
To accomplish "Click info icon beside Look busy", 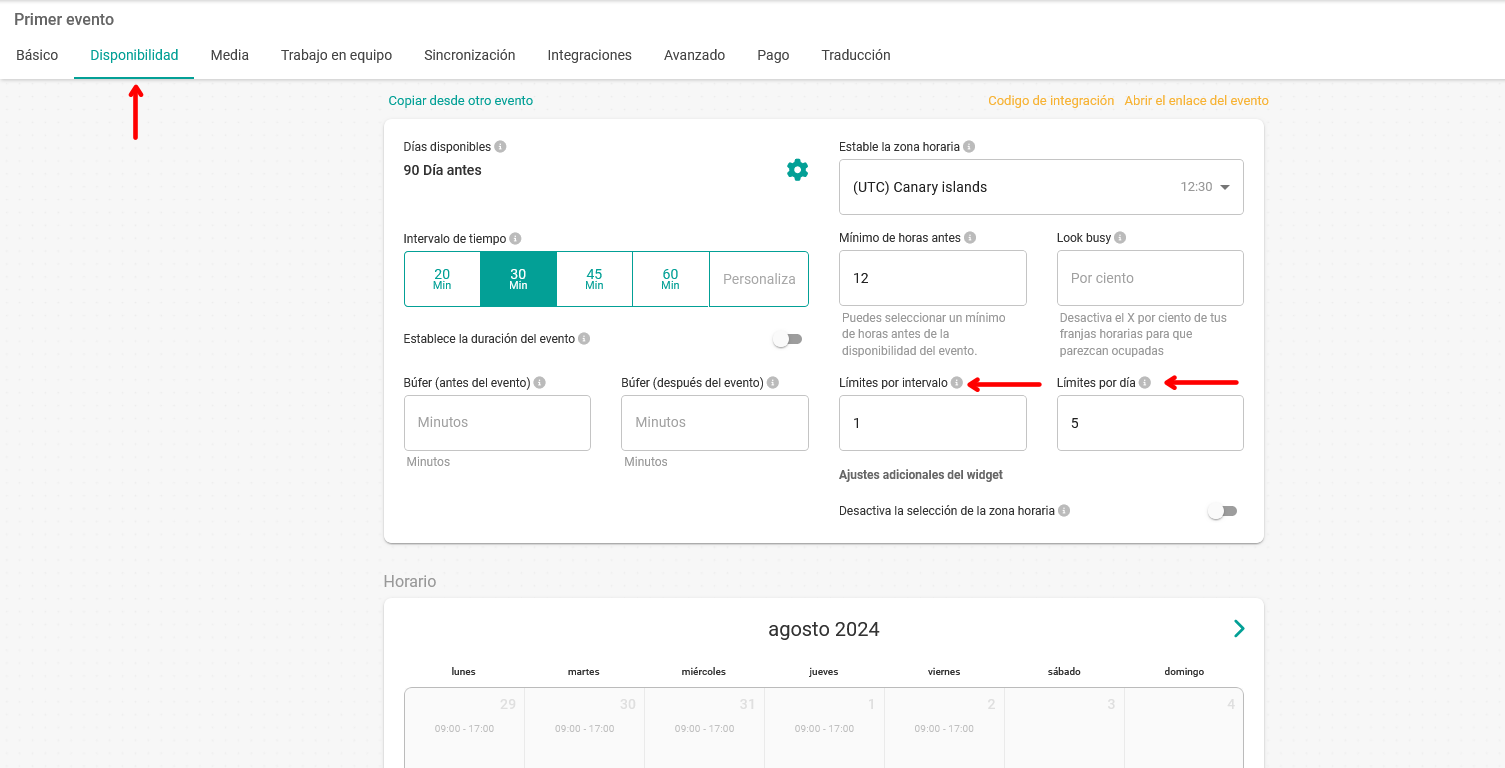I will [x=1120, y=238].
